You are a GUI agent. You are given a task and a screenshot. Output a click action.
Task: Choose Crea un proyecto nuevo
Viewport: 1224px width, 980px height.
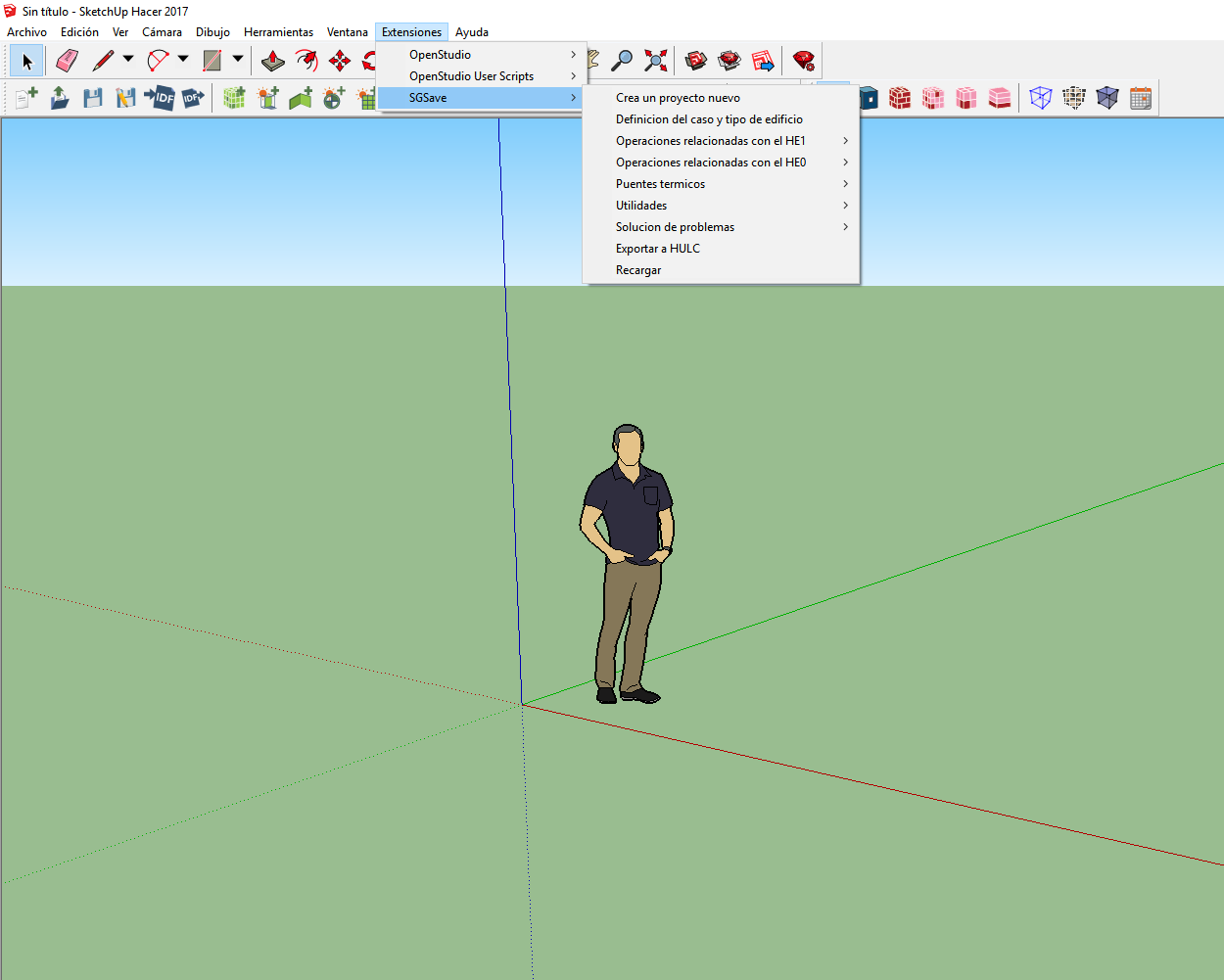tap(678, 98)
